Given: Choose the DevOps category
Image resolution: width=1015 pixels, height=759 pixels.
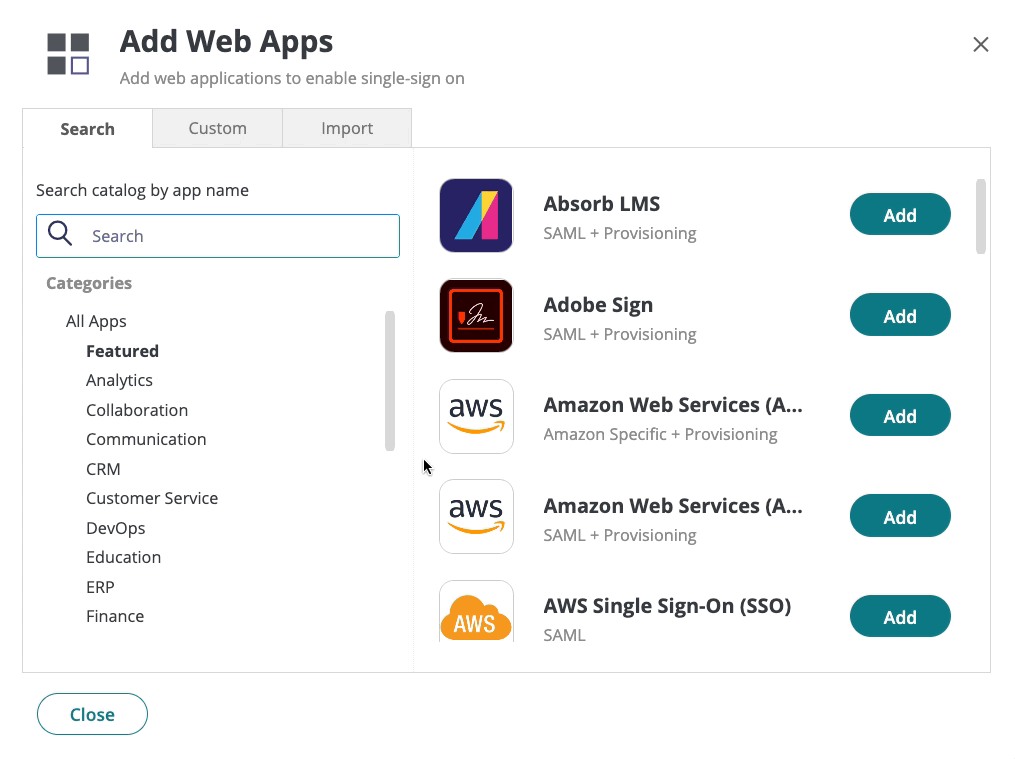Looking at the screenshot, I should coord(115,528).
